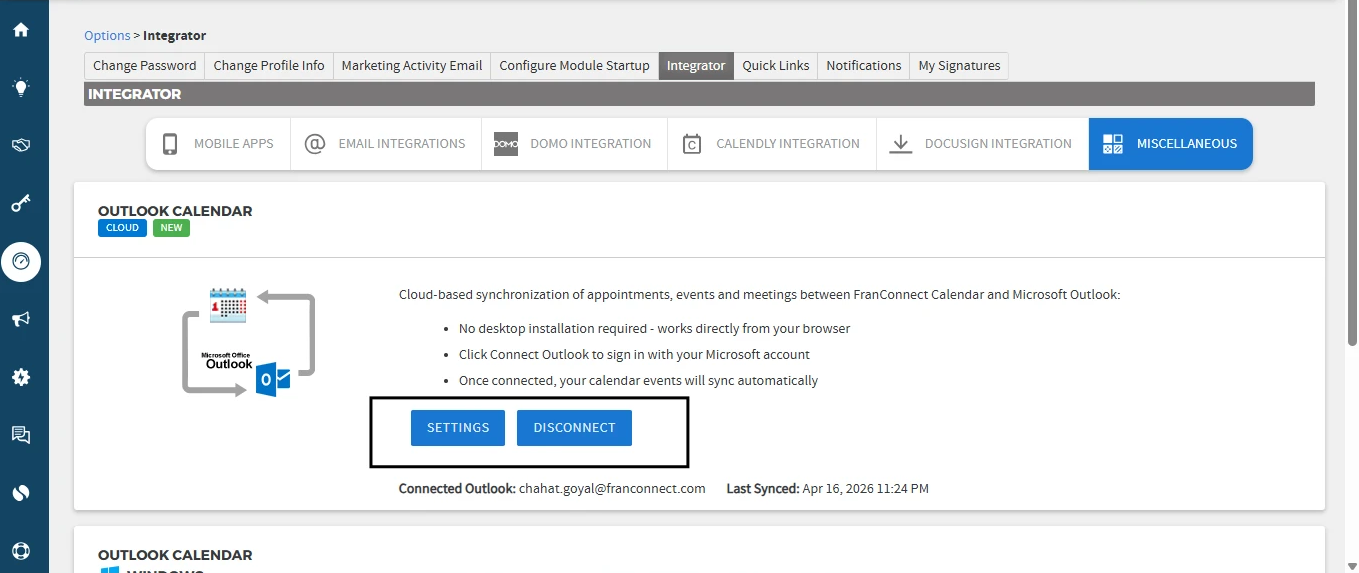Viewport: 1359px width, 573px height.
Task: Go to Calendly Integration tab
Action: coord(771,144)
